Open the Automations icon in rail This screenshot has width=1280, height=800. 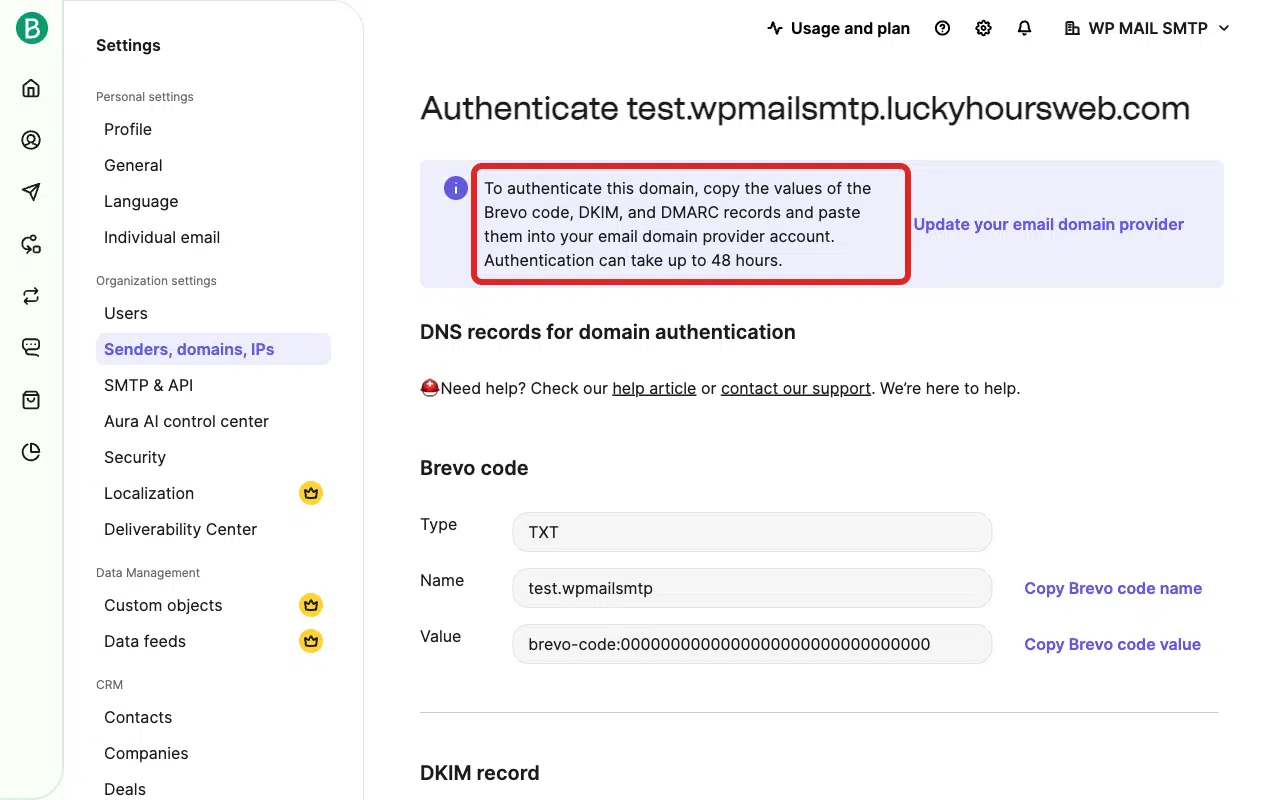coord(31,244)
